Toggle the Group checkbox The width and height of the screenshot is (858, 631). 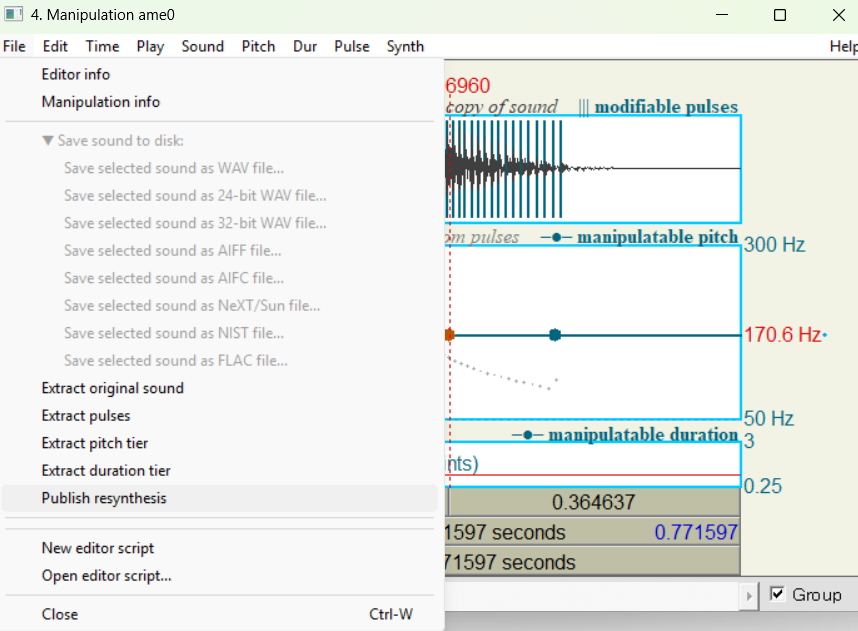(777, 594)
